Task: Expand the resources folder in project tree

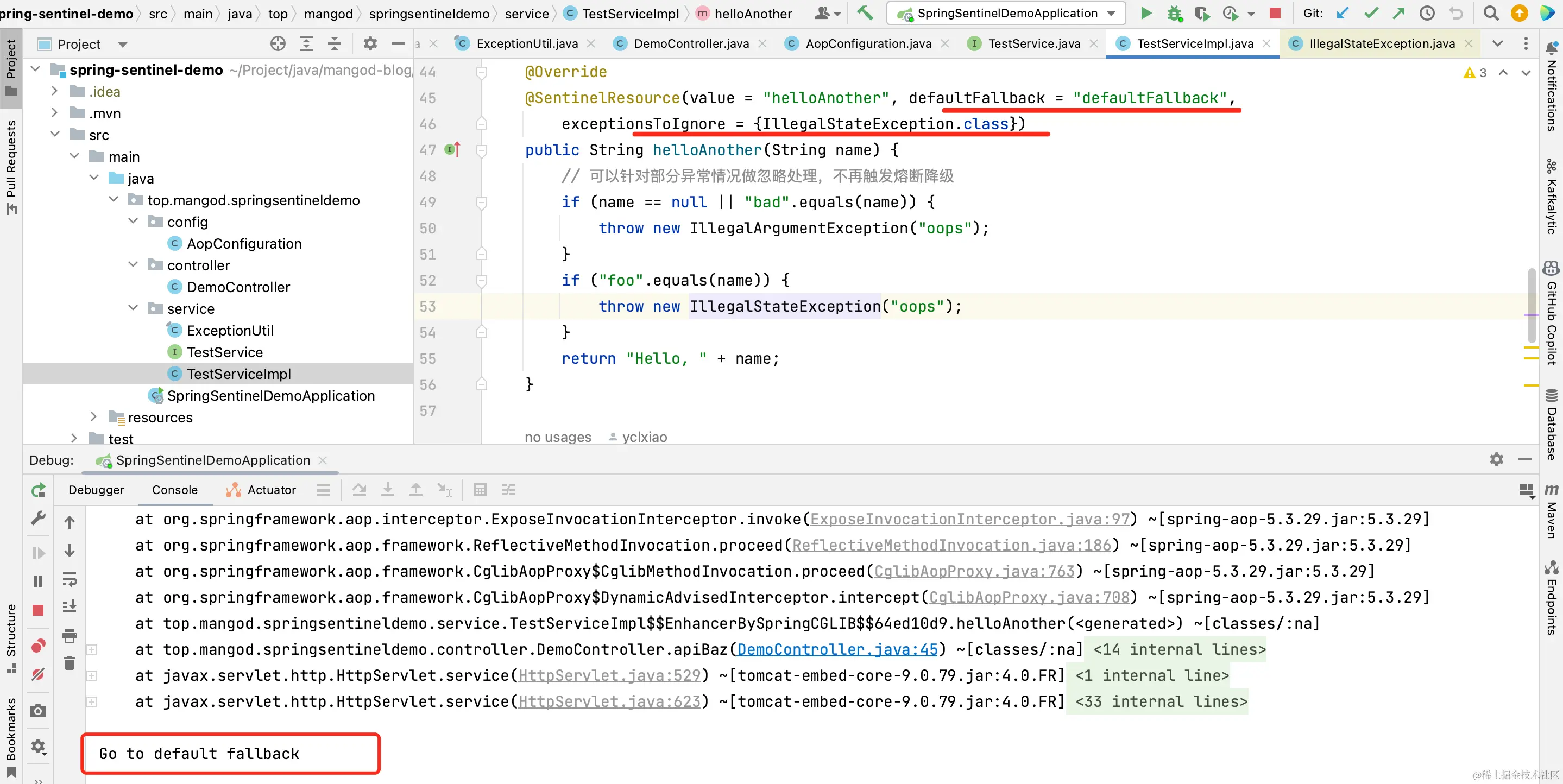Action: pyautogui.click(x=93, y=417)
